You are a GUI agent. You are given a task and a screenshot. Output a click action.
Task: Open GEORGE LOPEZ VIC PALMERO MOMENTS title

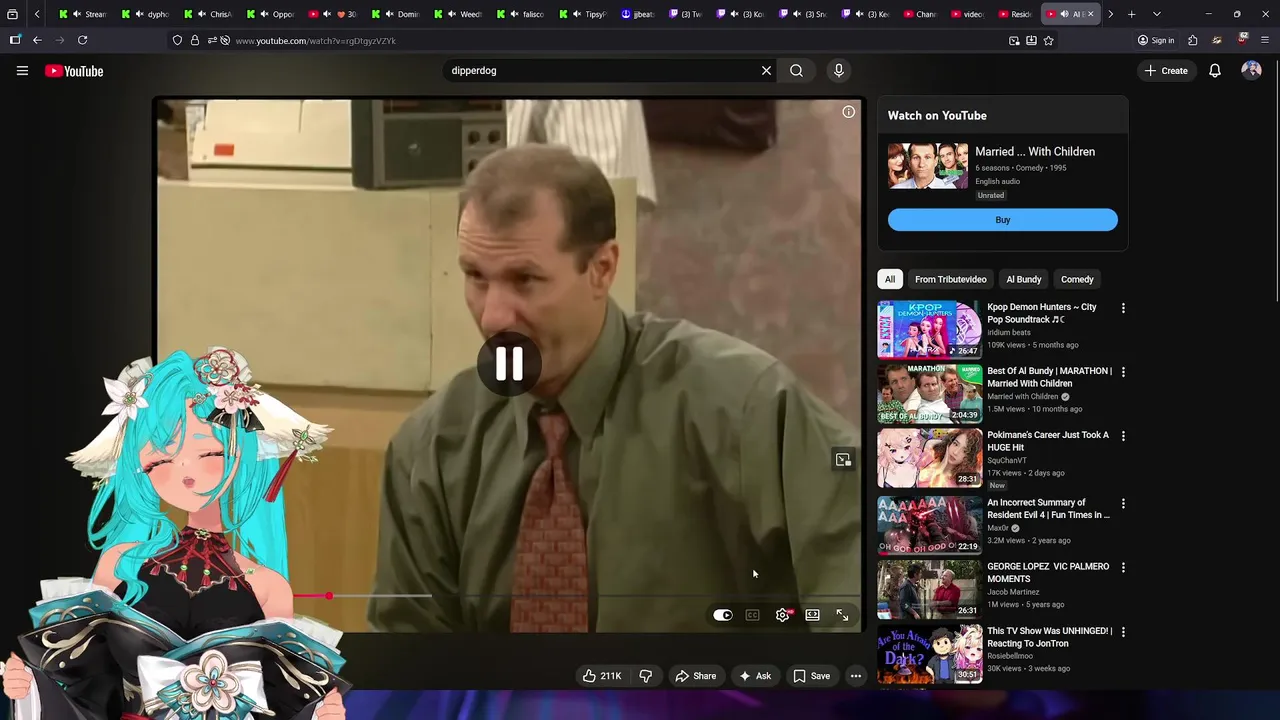pos(1048,573)
